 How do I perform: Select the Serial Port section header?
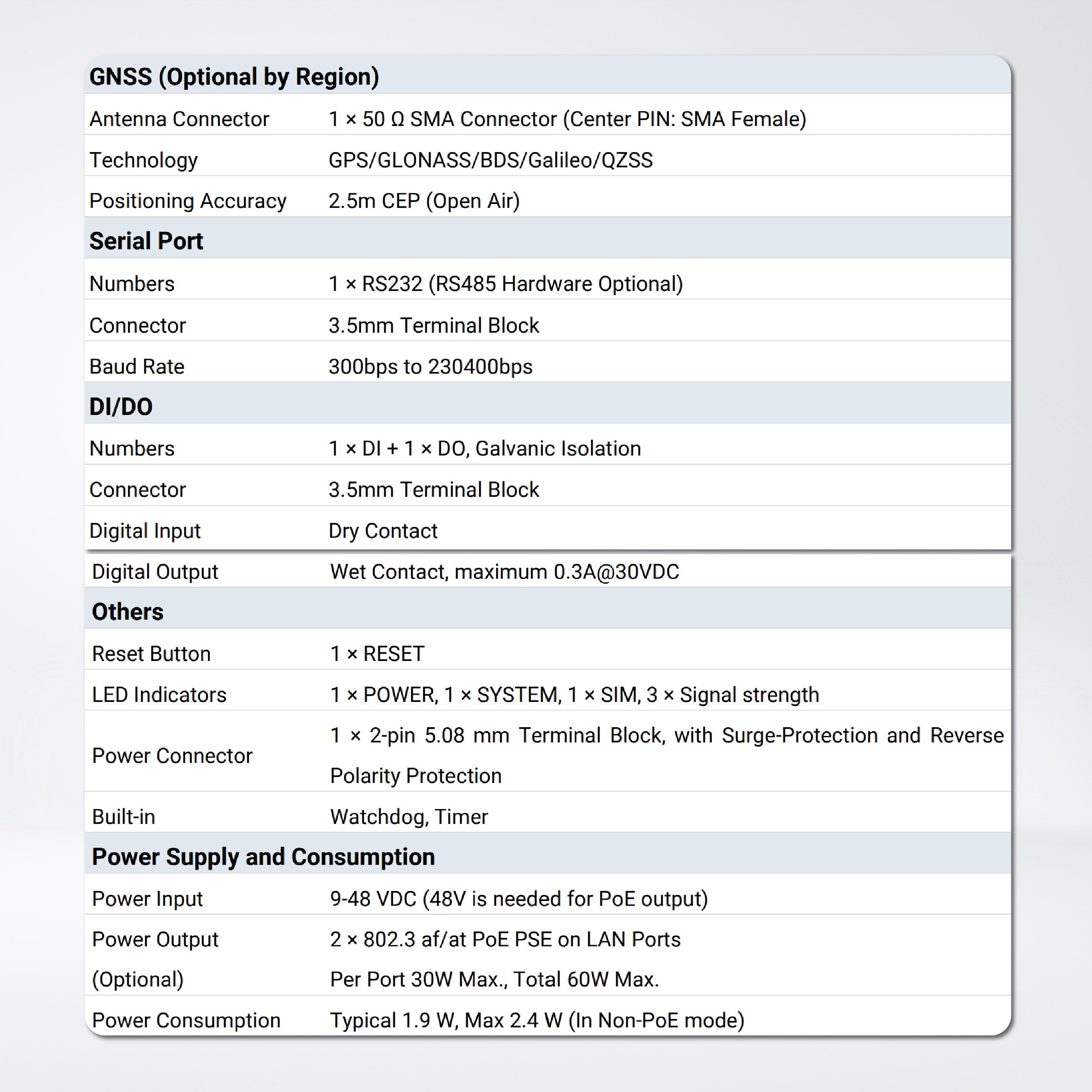[x=146, y=241]
